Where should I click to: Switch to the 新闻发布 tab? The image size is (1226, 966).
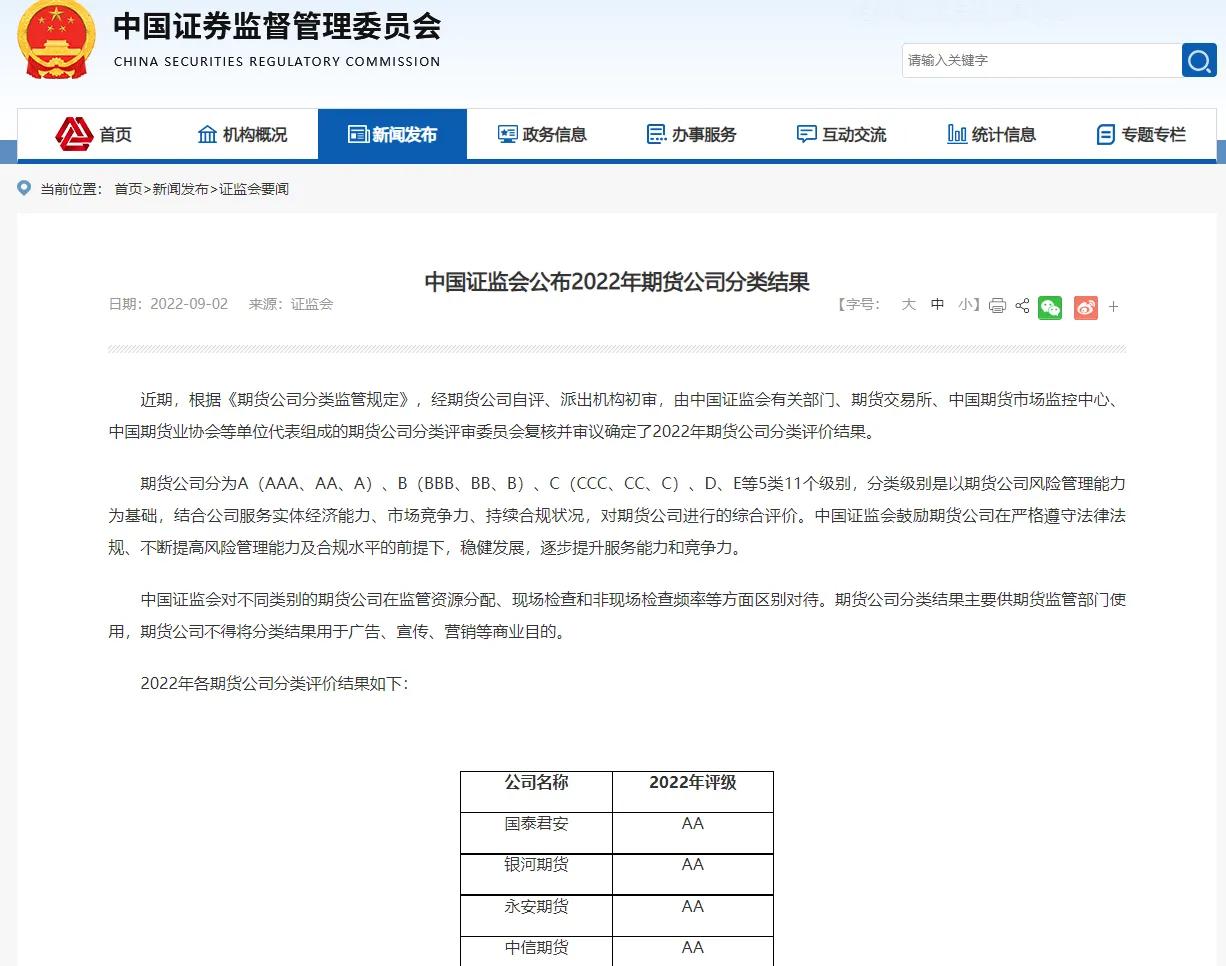(x=392, y=133)
